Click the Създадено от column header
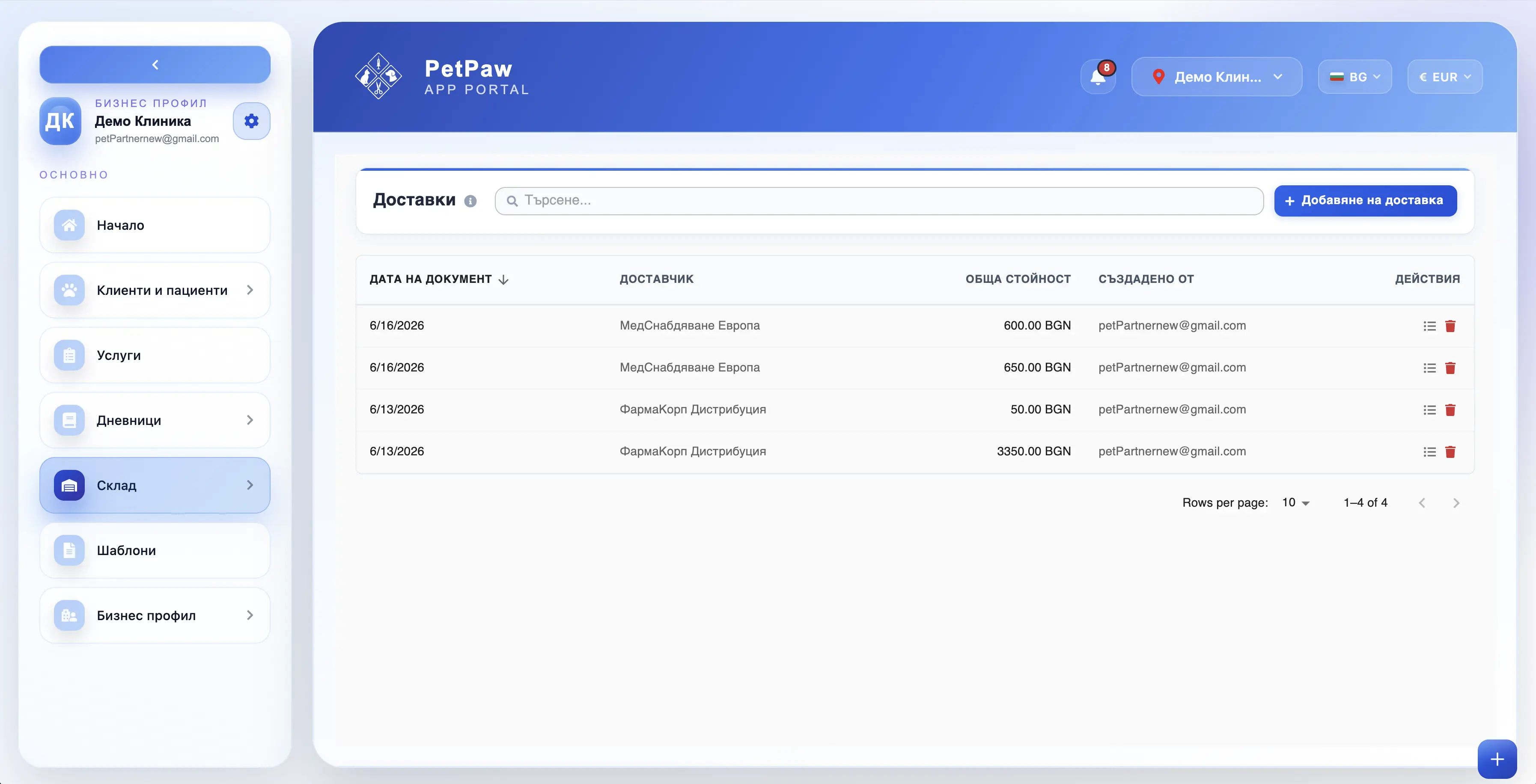The width and height of the screenshot is (1536, 784). [1146, 279]
